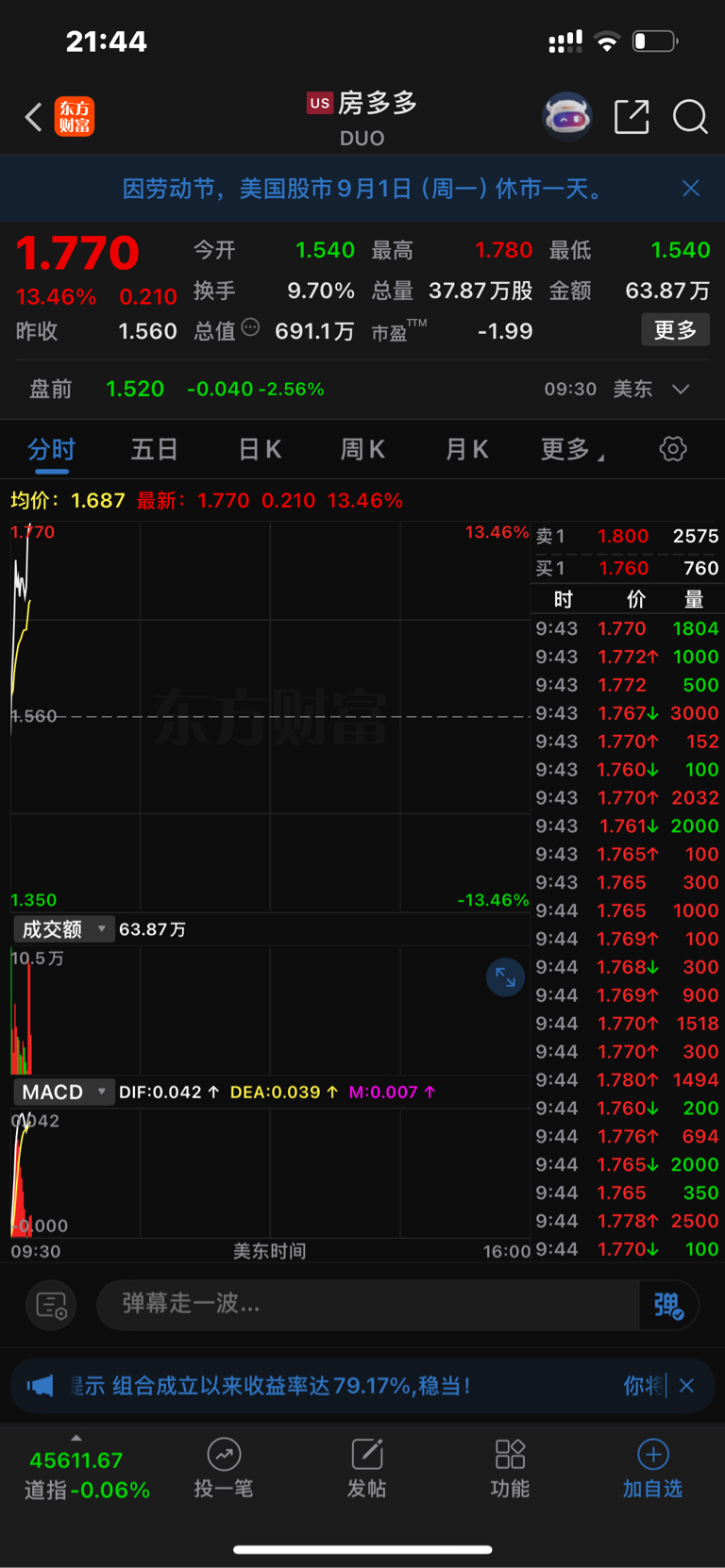The image size is (725, 1568).
Task: Tap the 弹幕走一波 input field
Action: tap(368, 1305)
